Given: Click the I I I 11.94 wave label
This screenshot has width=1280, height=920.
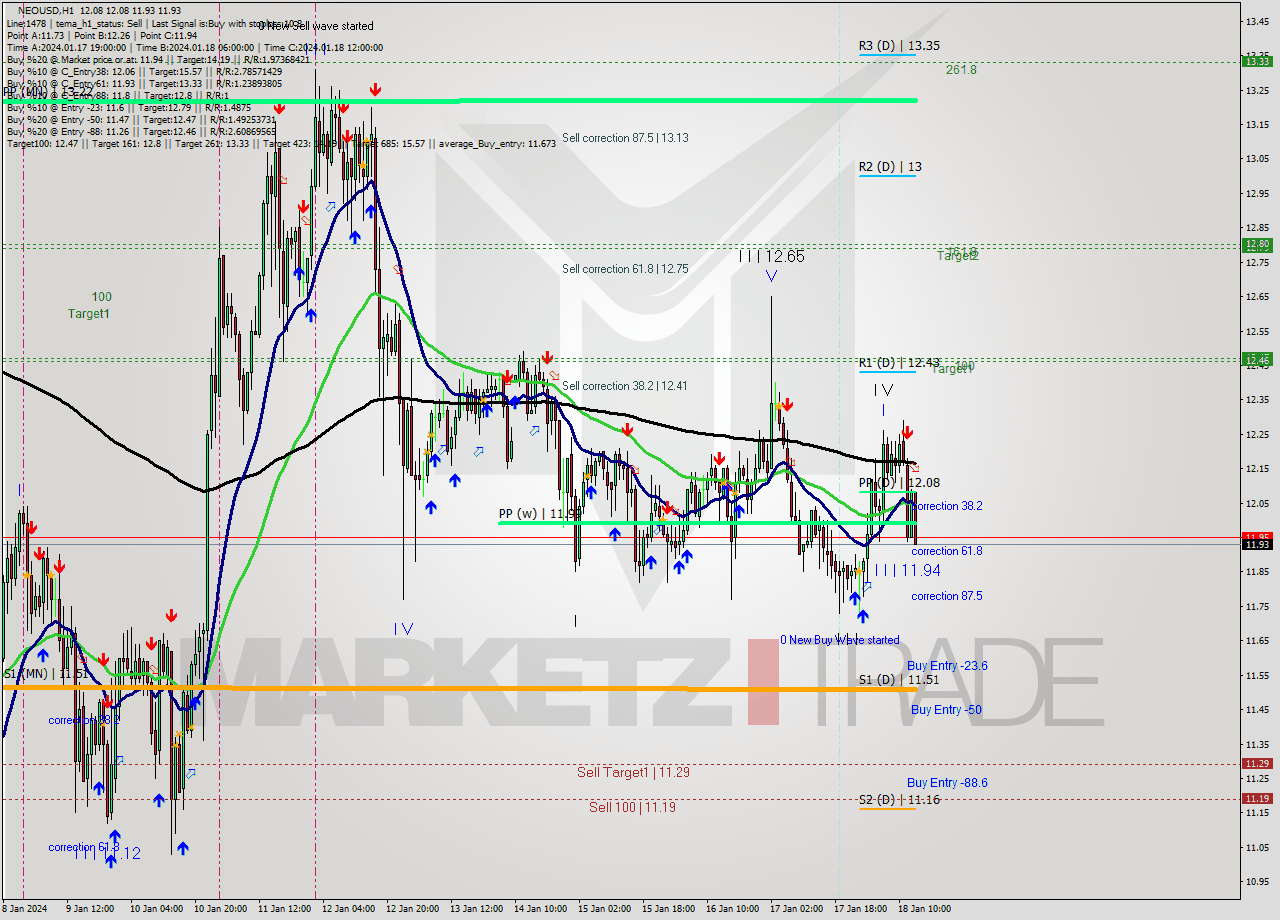Looking at the screenshot, I should 907,570.
